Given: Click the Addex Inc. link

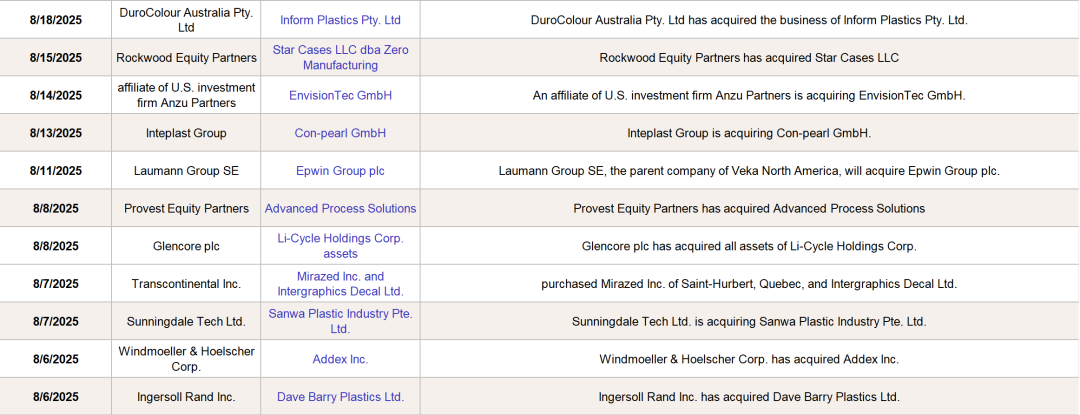Looking at the screenshot, I should tap(340, 359).
